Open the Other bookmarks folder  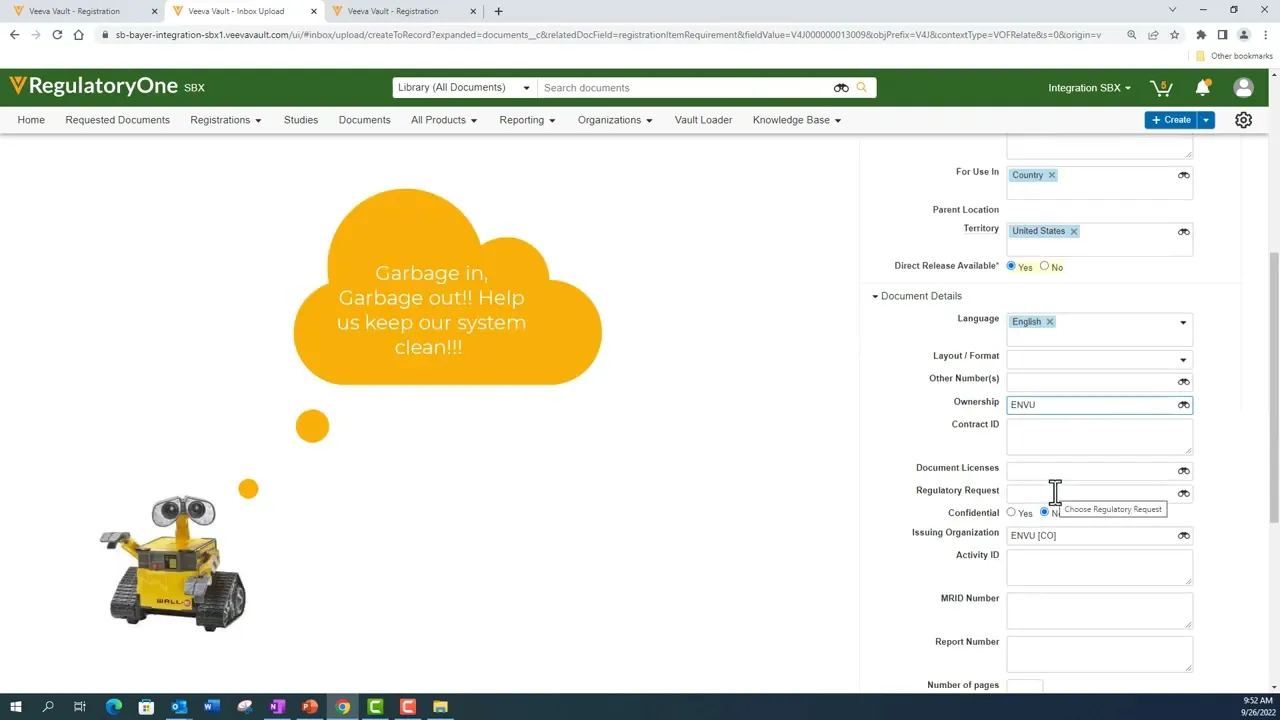[1234, 56]
